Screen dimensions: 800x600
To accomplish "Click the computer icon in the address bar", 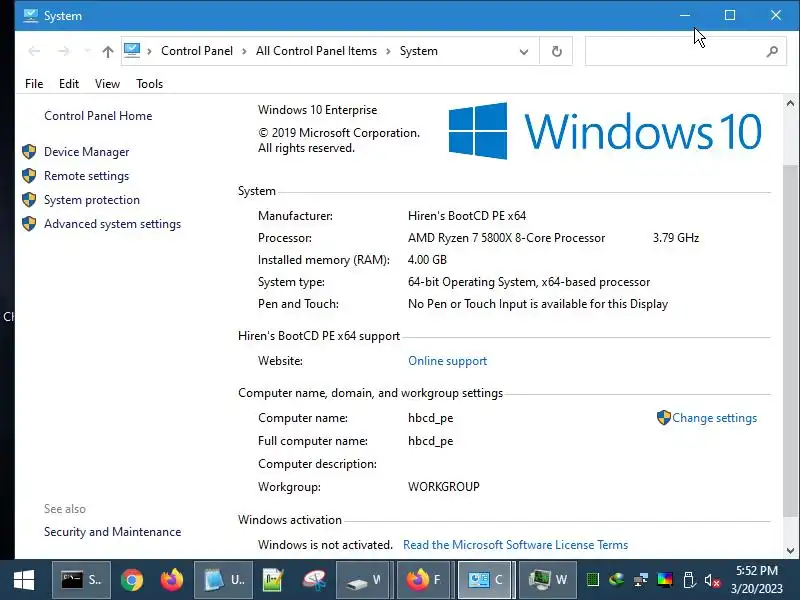I will tap(132, 51).
